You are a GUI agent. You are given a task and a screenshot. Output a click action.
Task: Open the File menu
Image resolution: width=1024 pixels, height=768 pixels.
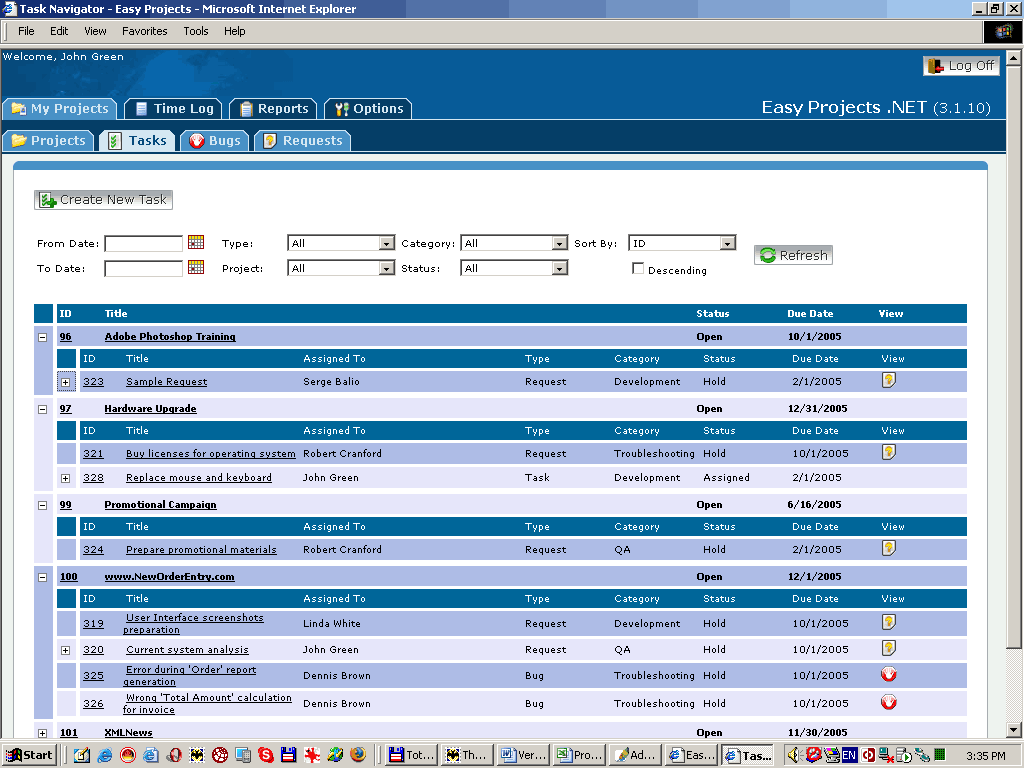26,31
